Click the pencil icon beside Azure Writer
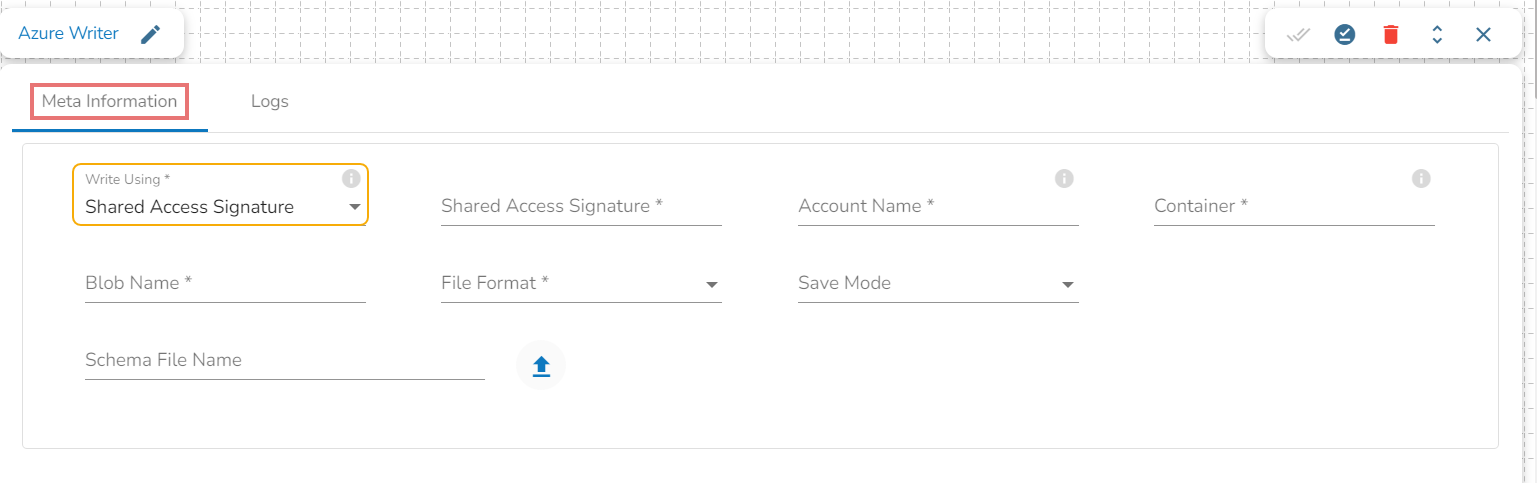The image size is (1537, 483). (150, 34)
